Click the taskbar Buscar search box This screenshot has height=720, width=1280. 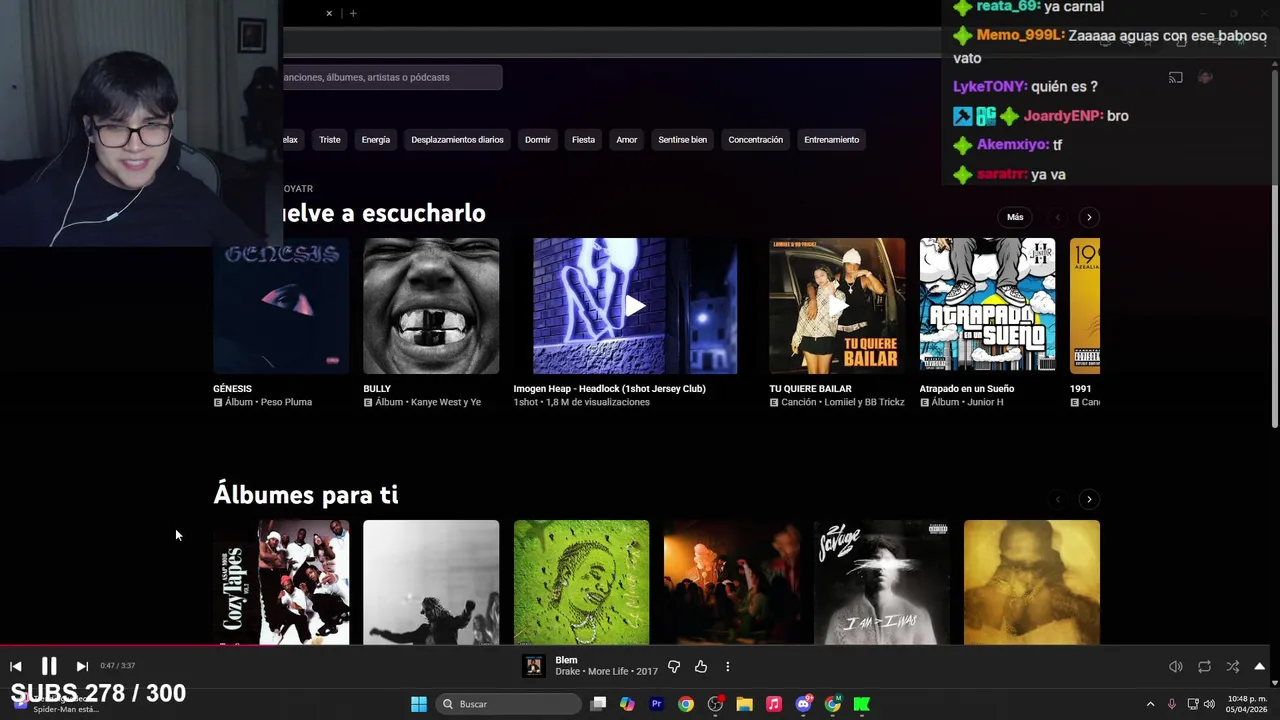click(510, 704)
